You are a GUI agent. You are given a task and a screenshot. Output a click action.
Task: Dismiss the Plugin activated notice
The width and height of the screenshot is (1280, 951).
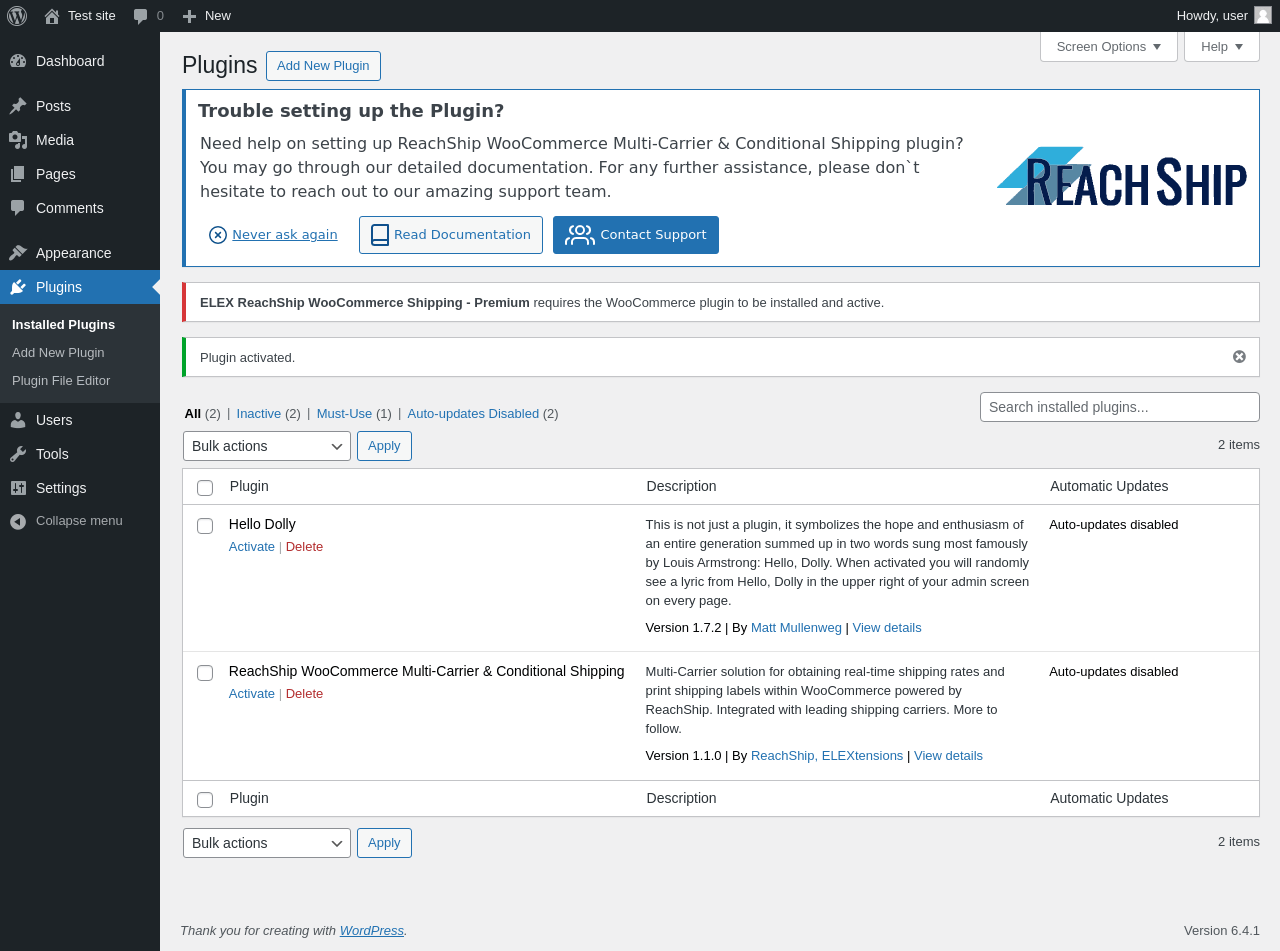click(1239, 357)
